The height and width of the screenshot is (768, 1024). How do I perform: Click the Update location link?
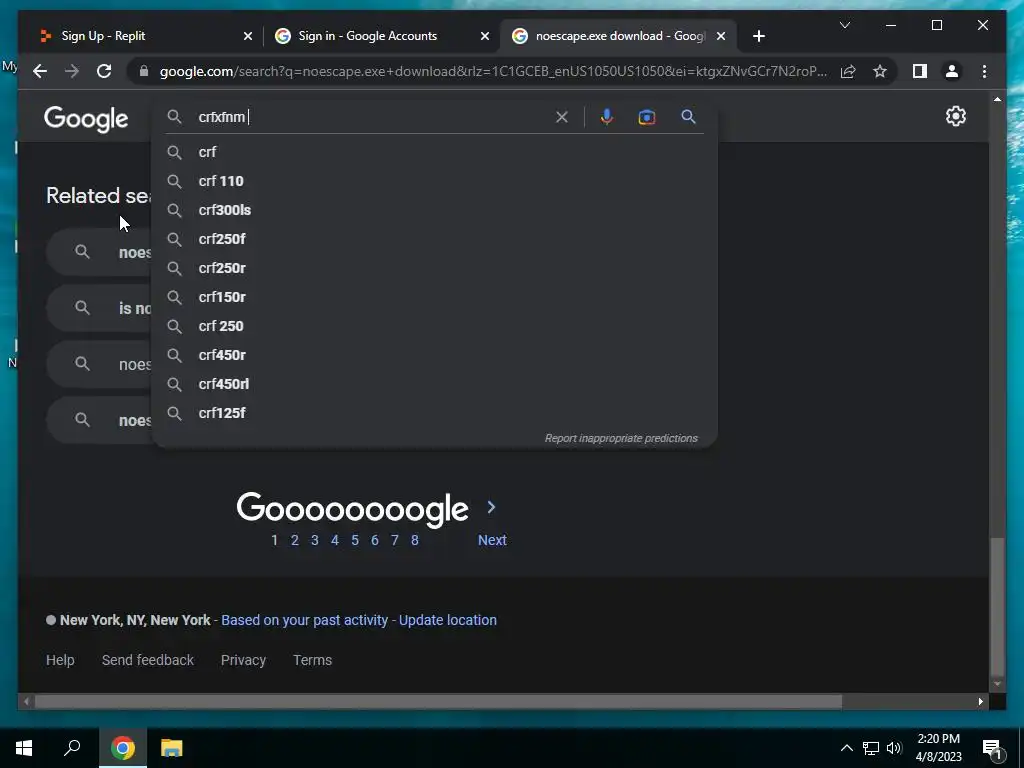[x=448, y=620]
